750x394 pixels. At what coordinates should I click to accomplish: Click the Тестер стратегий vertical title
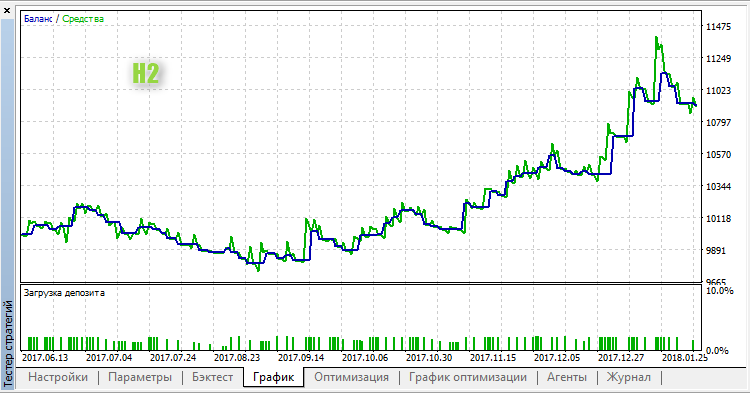pos(8,343)
